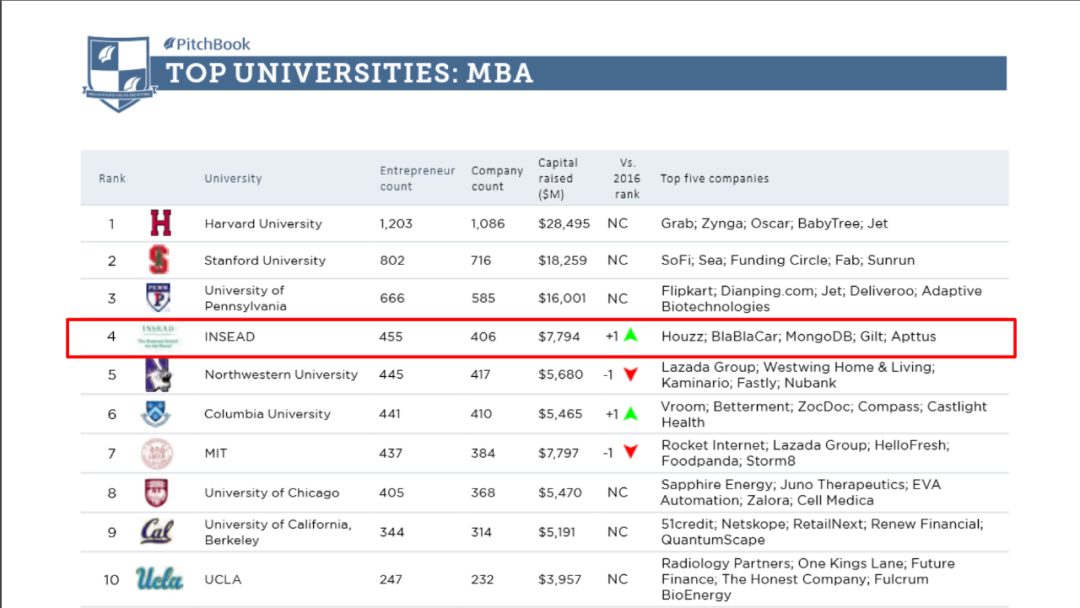Image resolution: width=1080 pixels, height=608 pixels.
Task: Click the UCLA logo
Action: [159, 579]
